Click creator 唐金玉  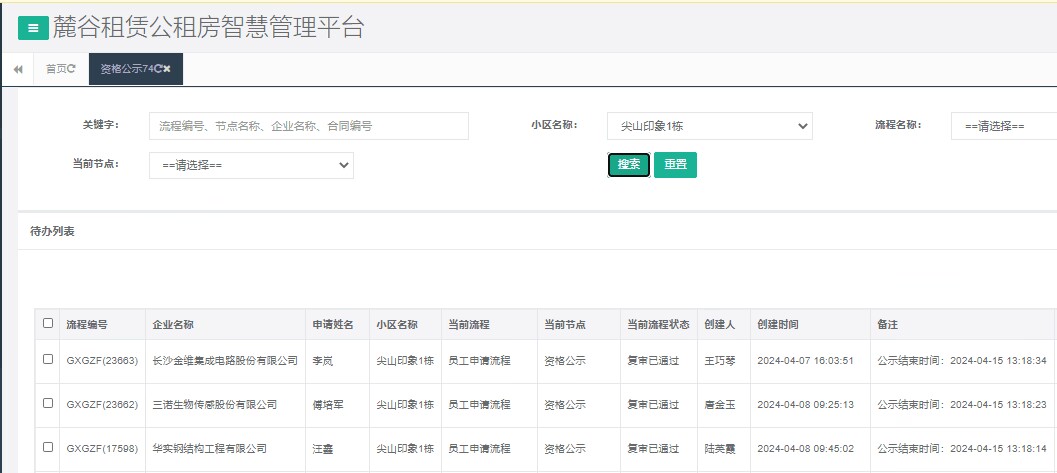click(x=720, y=405)
